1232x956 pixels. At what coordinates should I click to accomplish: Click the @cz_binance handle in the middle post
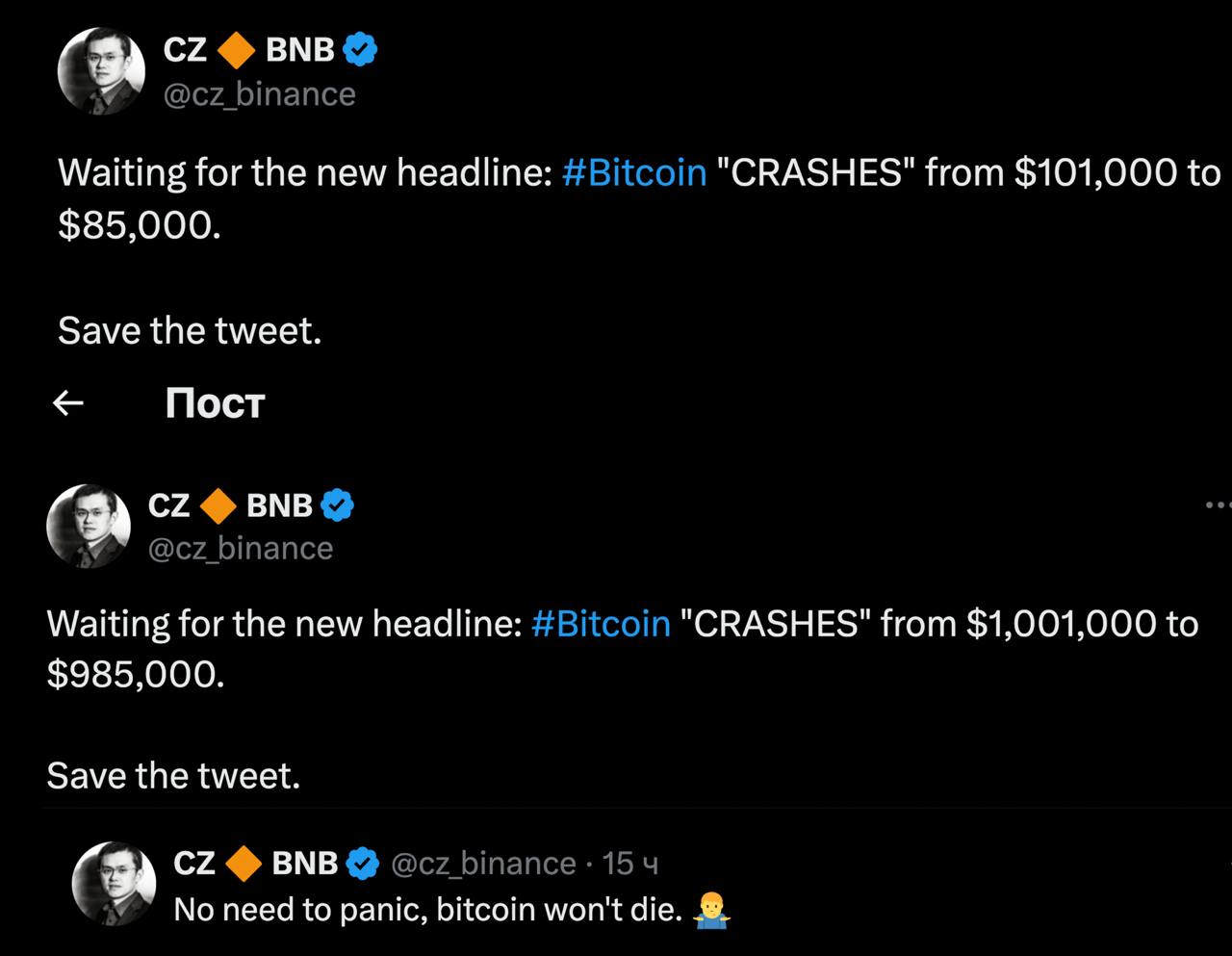click(x=241, y=549)
